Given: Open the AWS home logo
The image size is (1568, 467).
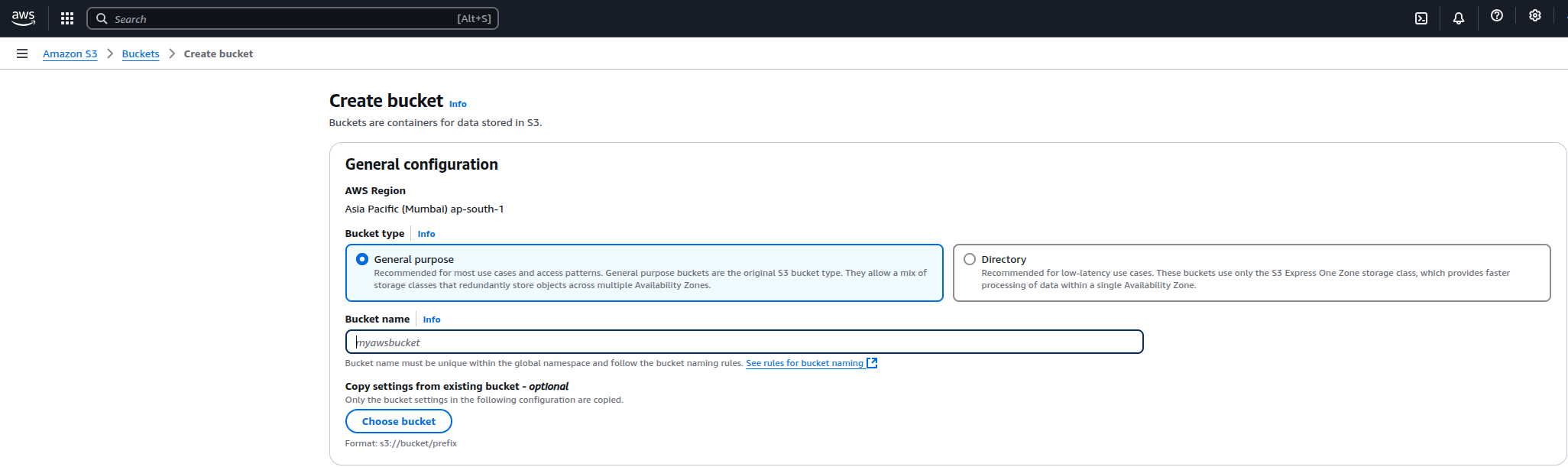Looking at the screenshot, I should point(23,18).
